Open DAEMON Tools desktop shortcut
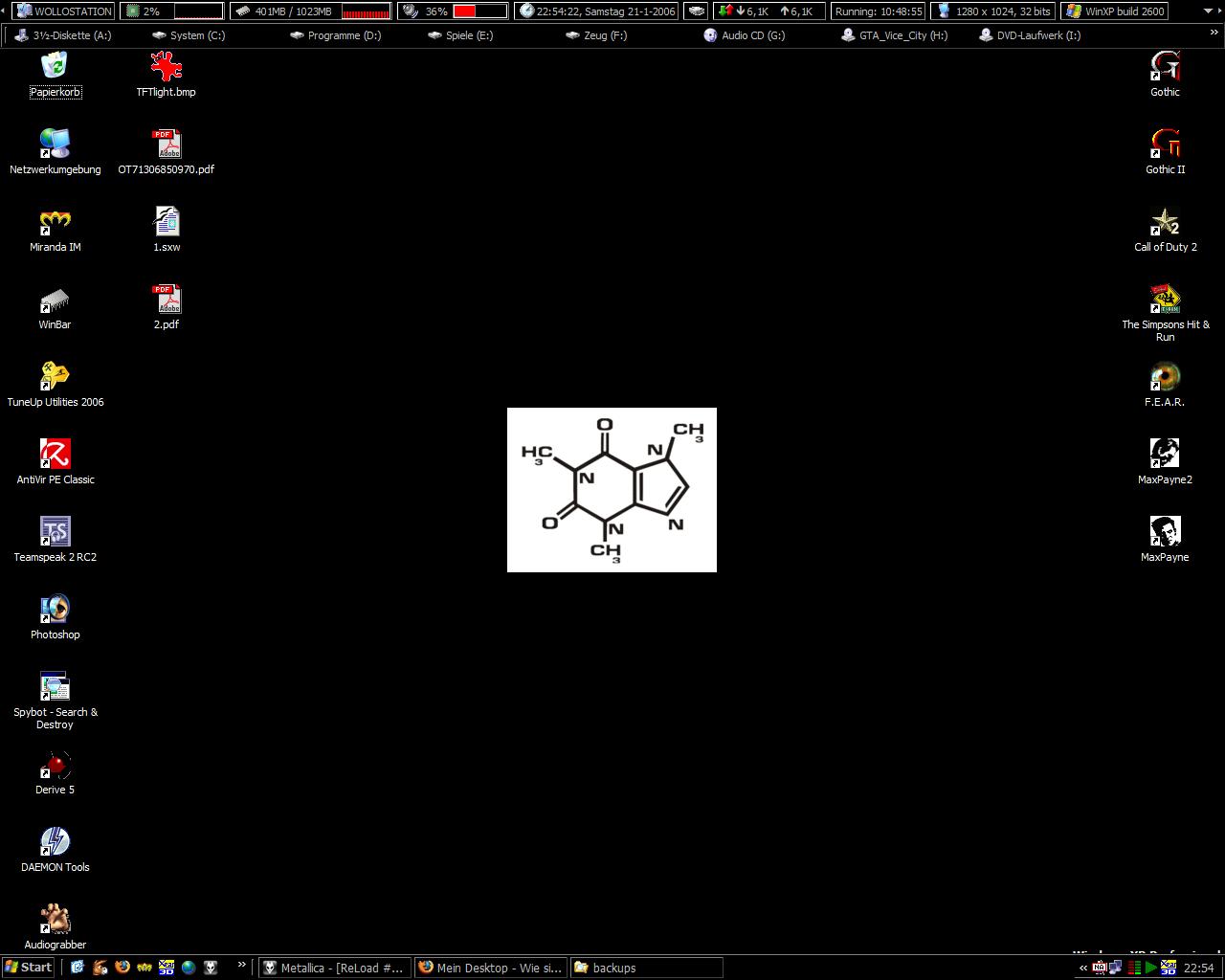This screenshot has height=980, width=1225. point(55,843)
